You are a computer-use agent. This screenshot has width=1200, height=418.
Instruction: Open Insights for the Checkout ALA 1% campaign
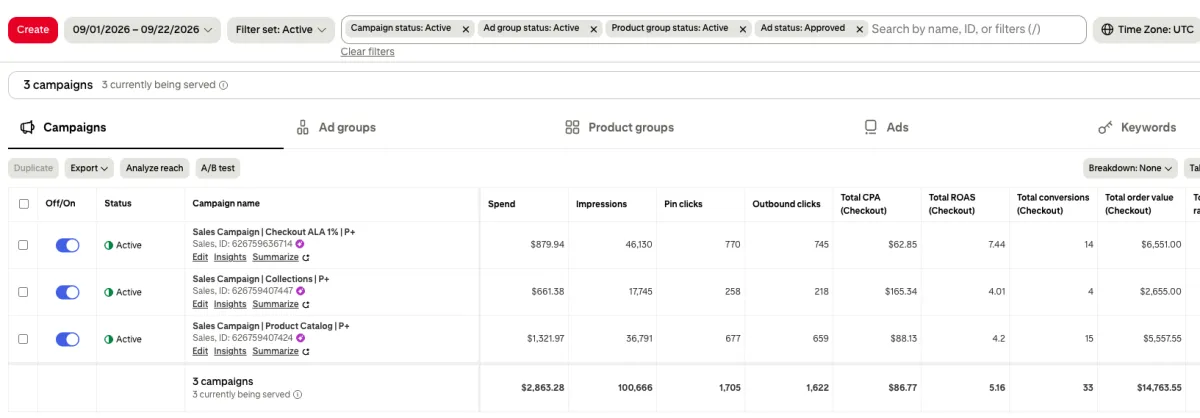pyautogui.click(x=230, y=257)
